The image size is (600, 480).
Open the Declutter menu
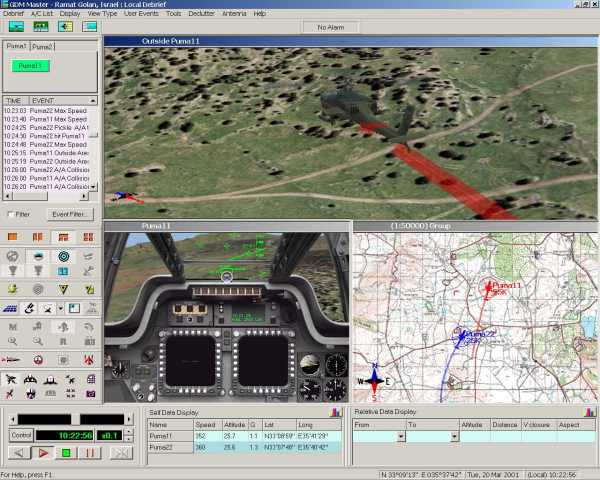(x=202, y=14)
